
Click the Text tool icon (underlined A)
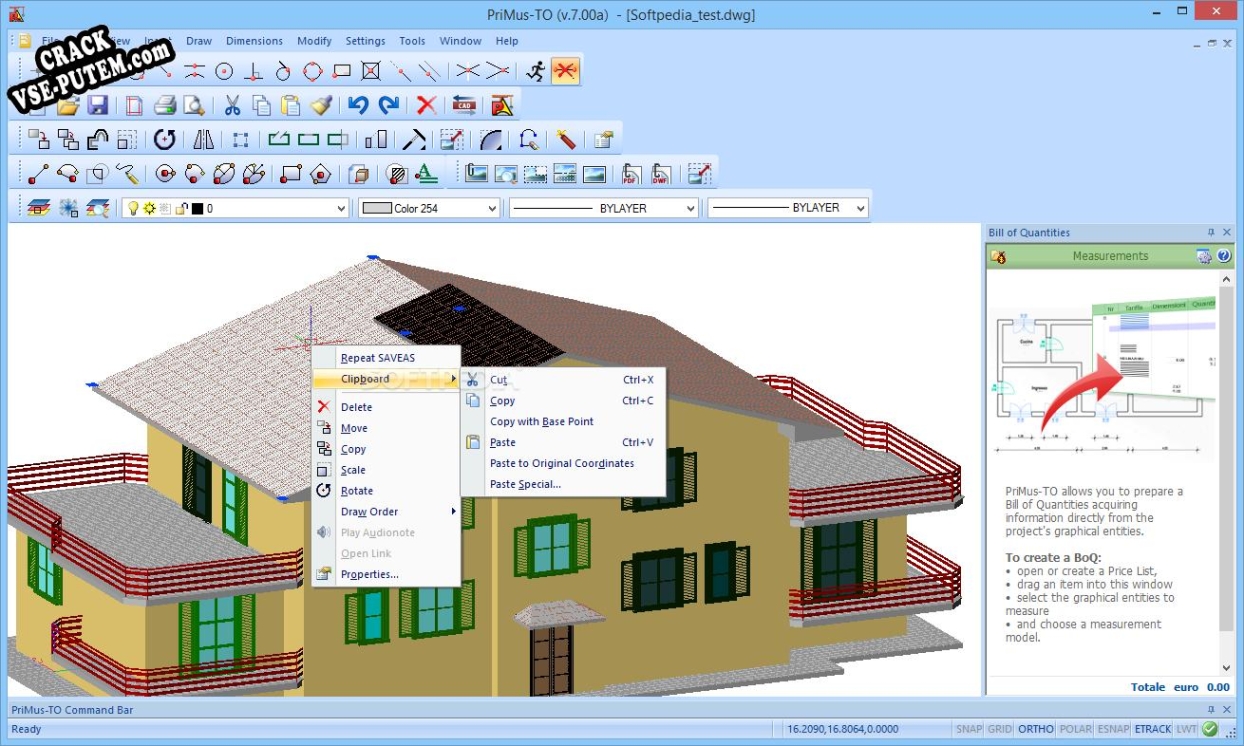427,173
